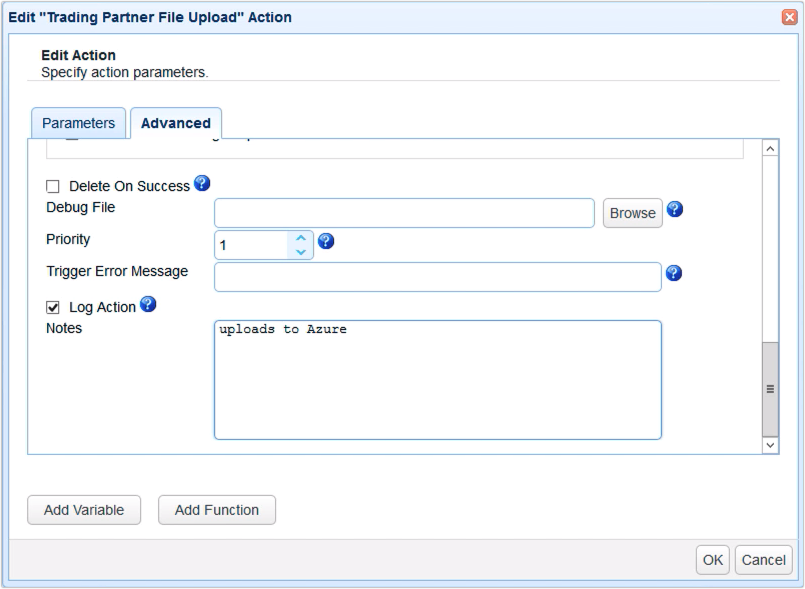805x589 pixels.
Task: Show help tooltip for Log Action
Action: pos(148,304)
